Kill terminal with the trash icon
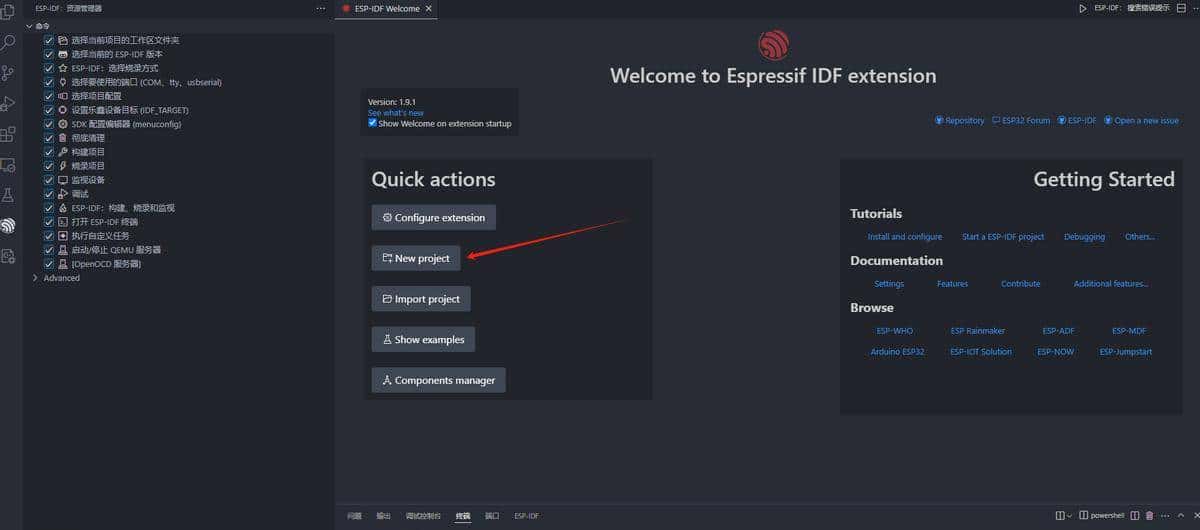Image resolution: width=1200 pixels, height=530 pixels. click(x=1149, y=516)
